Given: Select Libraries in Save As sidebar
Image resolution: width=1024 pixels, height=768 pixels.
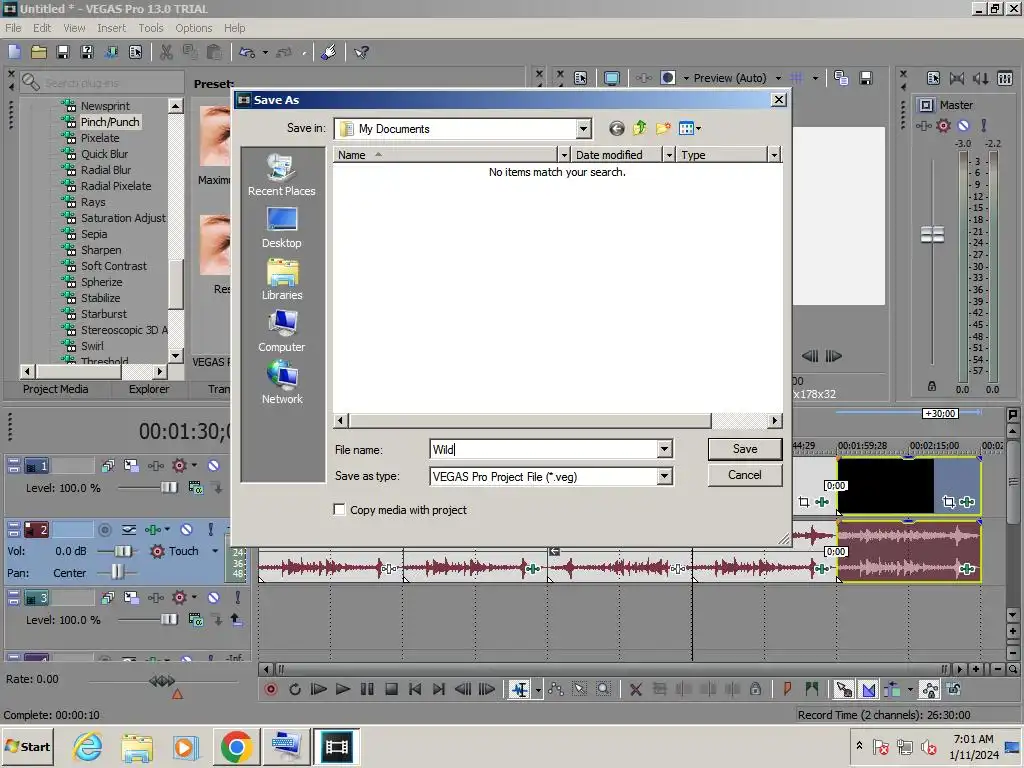Looking at the screenshot, I should (281, 280).
